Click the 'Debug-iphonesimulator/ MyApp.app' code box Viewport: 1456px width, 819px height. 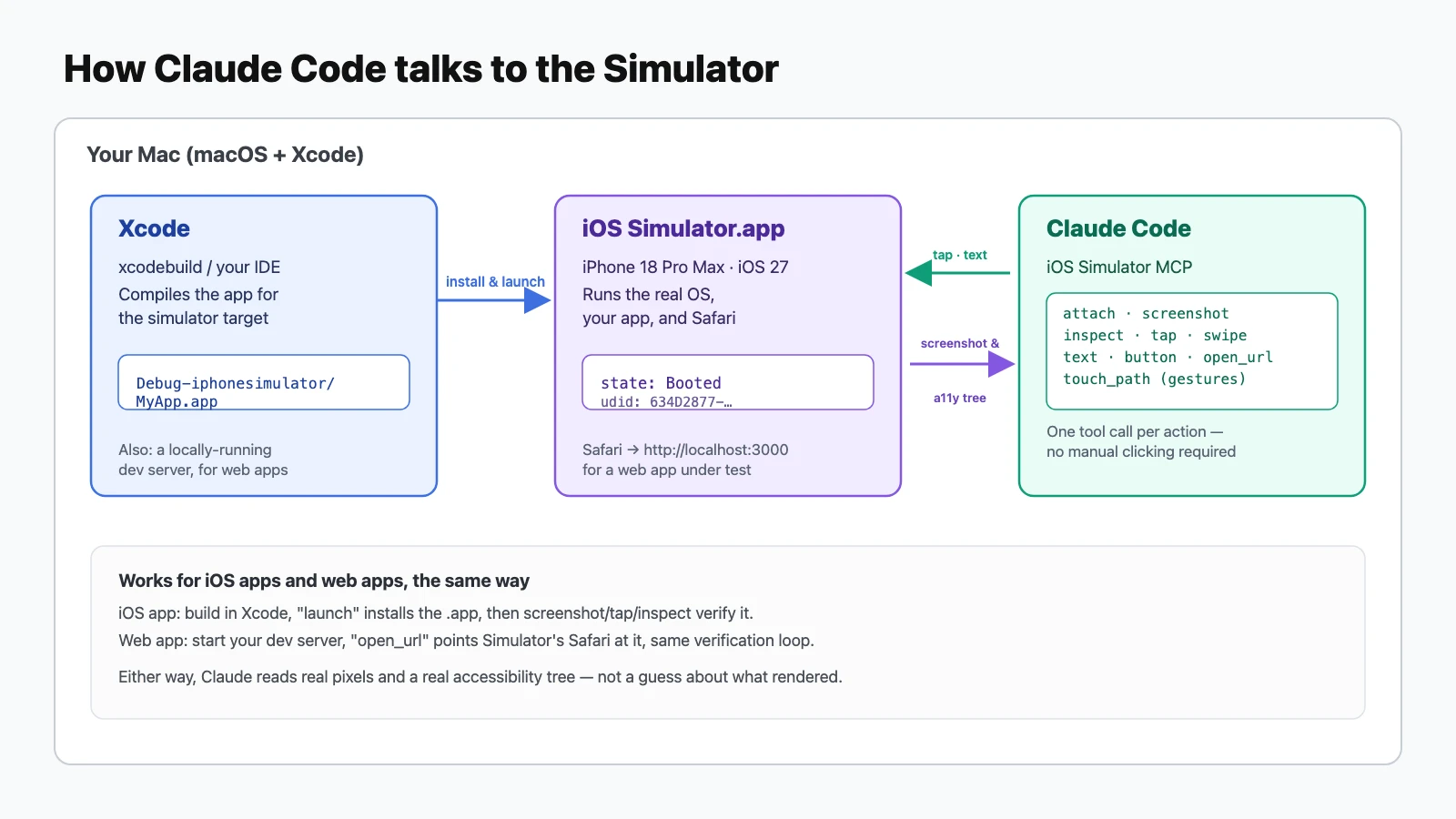pyautogui.click(x=264, y=382)
